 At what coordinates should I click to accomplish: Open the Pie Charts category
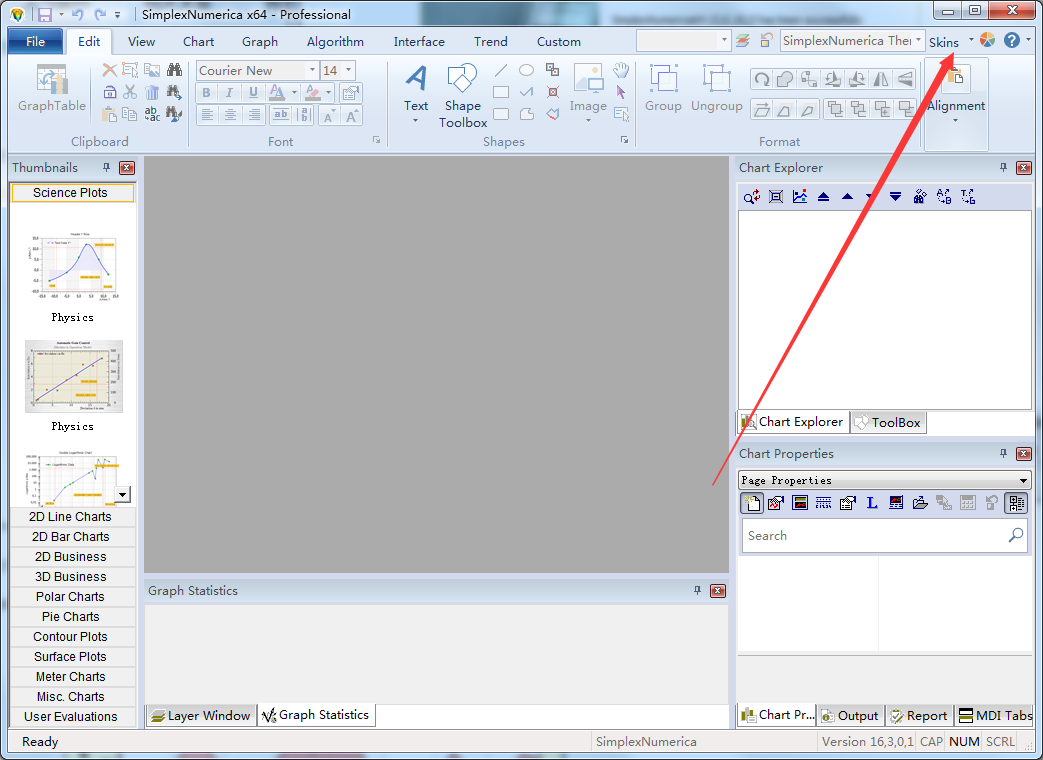[70, 616]
